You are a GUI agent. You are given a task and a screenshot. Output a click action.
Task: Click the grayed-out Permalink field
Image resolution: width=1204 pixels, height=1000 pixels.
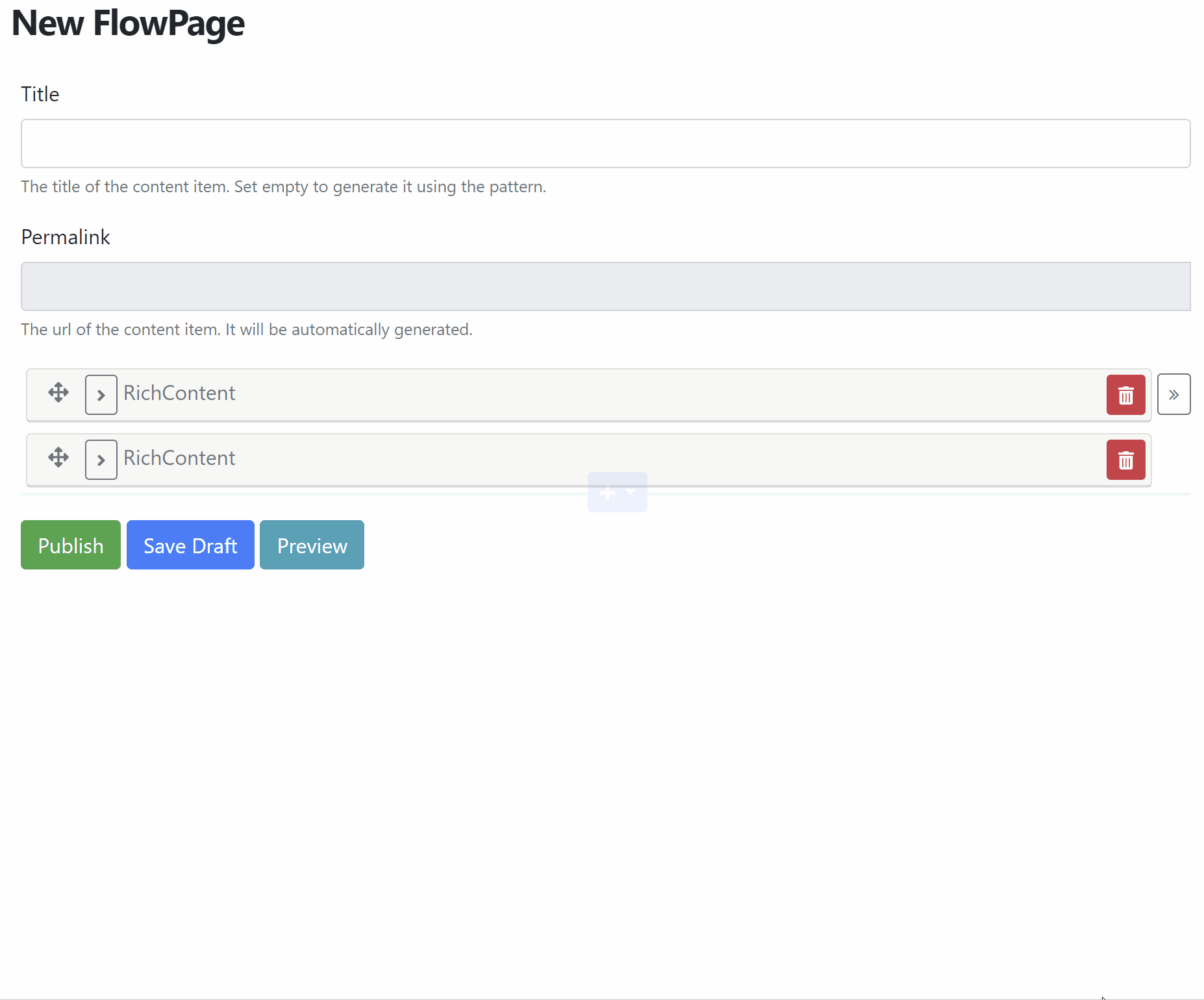(x=604, y=286)
